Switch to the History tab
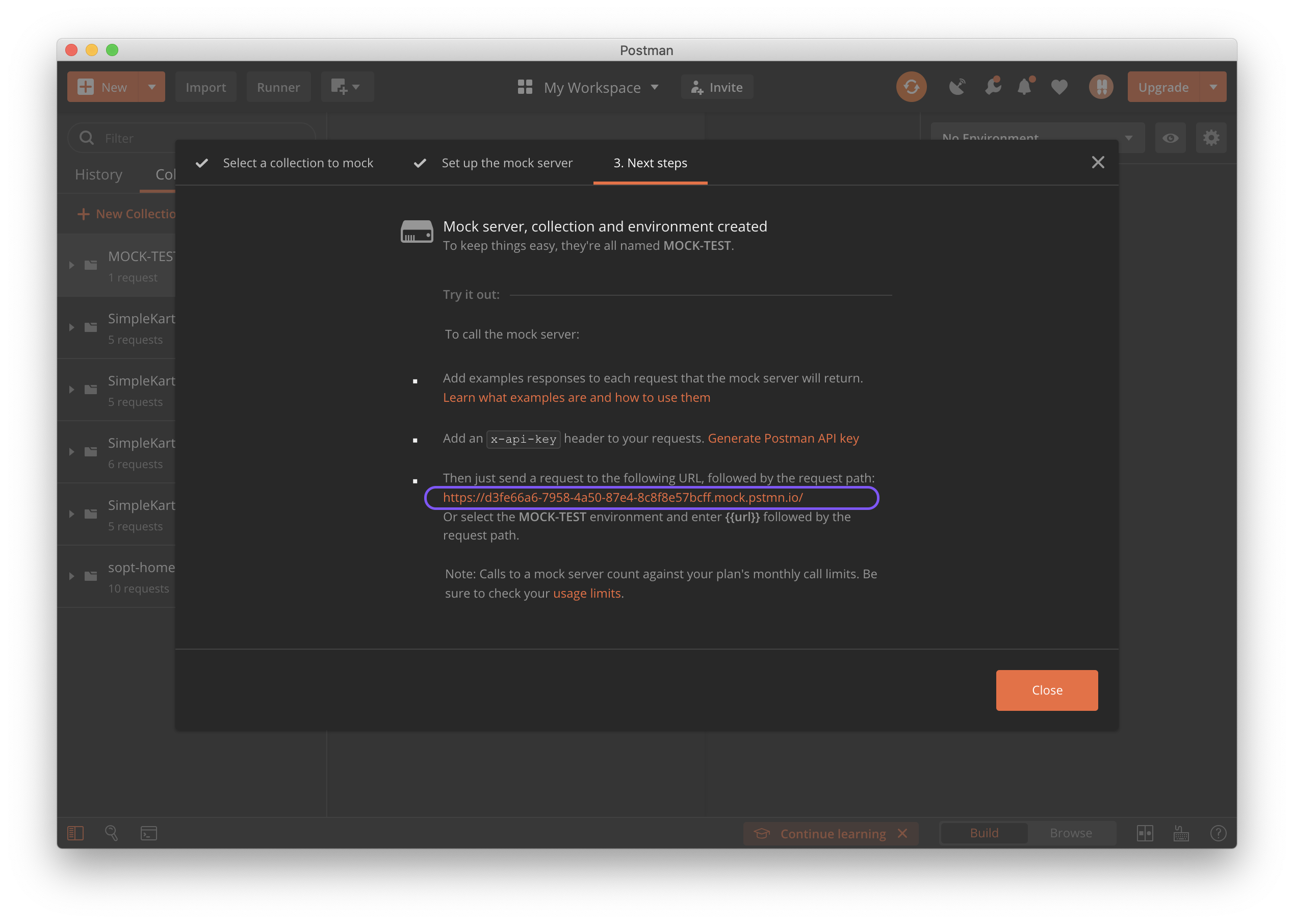Viewport: 1294px width, 924px height. pos(98,175)
